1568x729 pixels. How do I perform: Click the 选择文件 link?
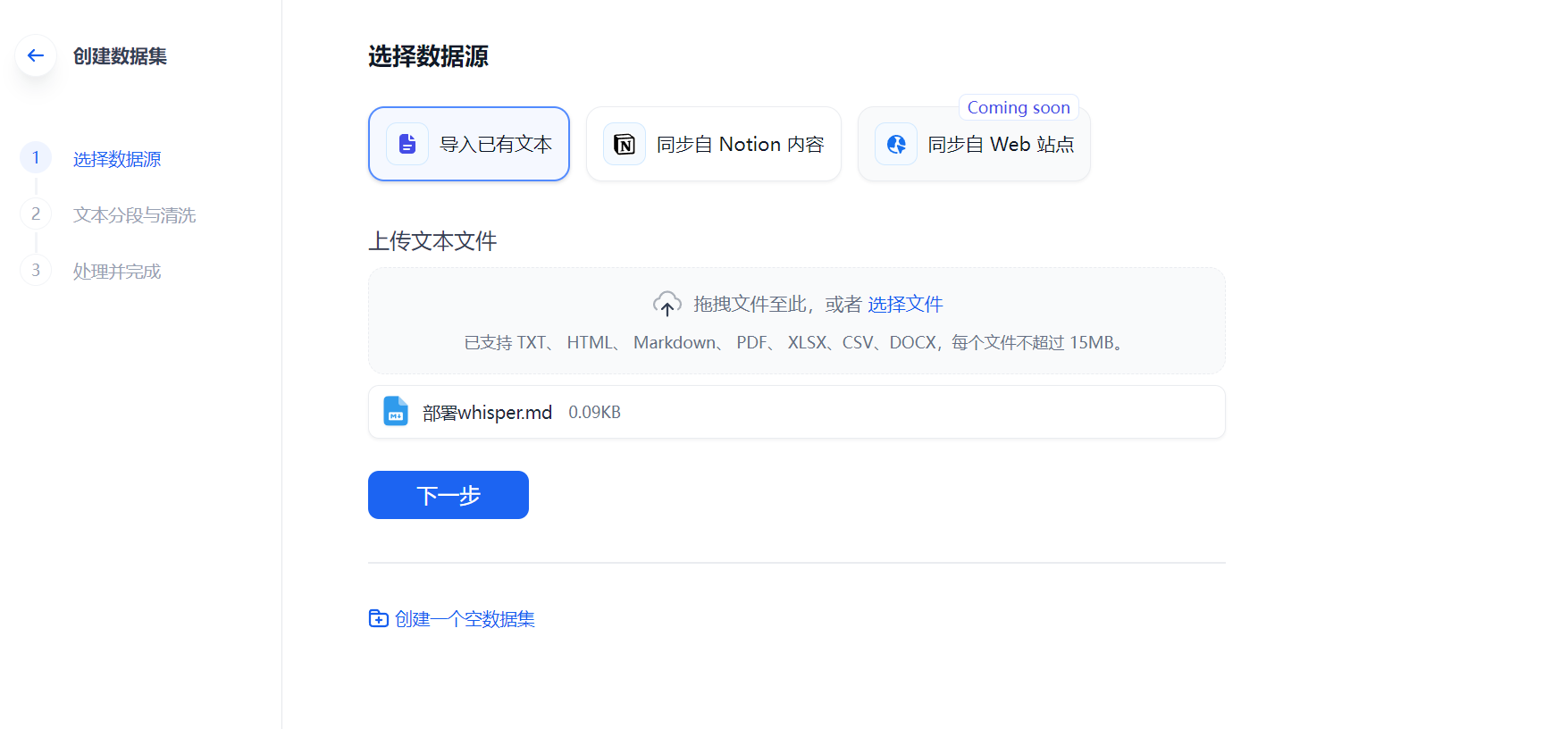tap(905, 304)
